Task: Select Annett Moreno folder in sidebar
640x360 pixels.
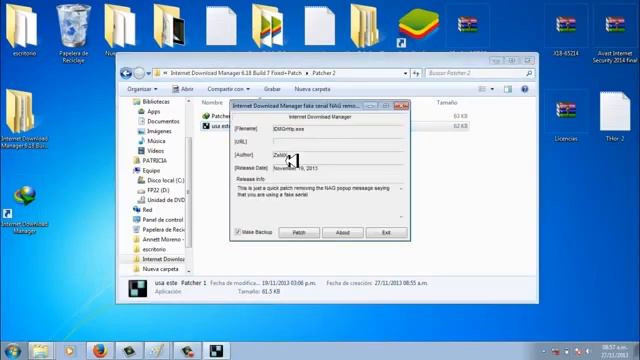Action: [159, 239]
